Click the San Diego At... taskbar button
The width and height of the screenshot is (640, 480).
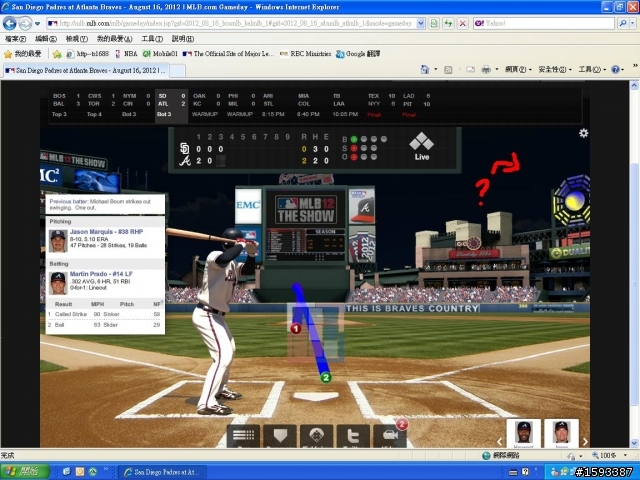click(162, 472)
